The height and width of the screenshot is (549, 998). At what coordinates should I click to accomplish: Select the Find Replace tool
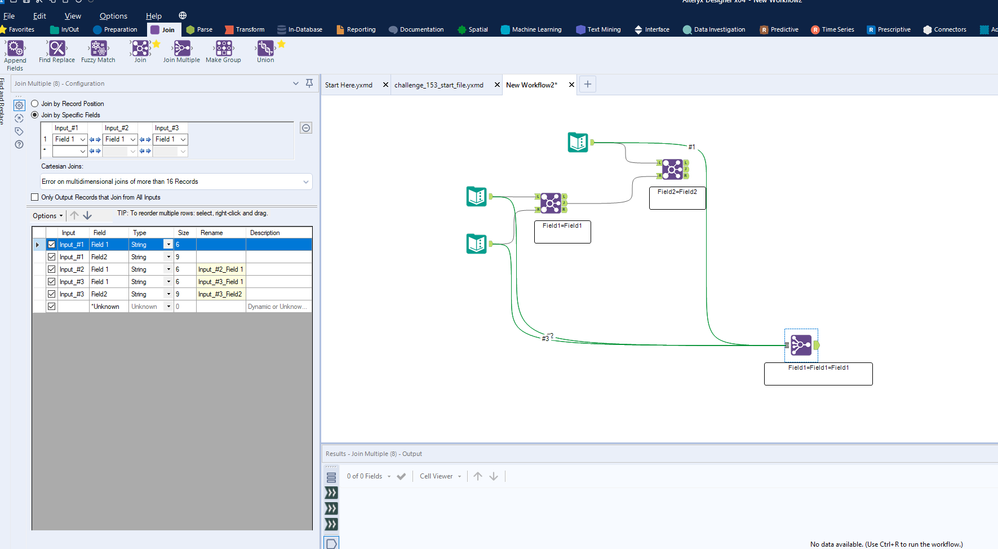[57, 52]
